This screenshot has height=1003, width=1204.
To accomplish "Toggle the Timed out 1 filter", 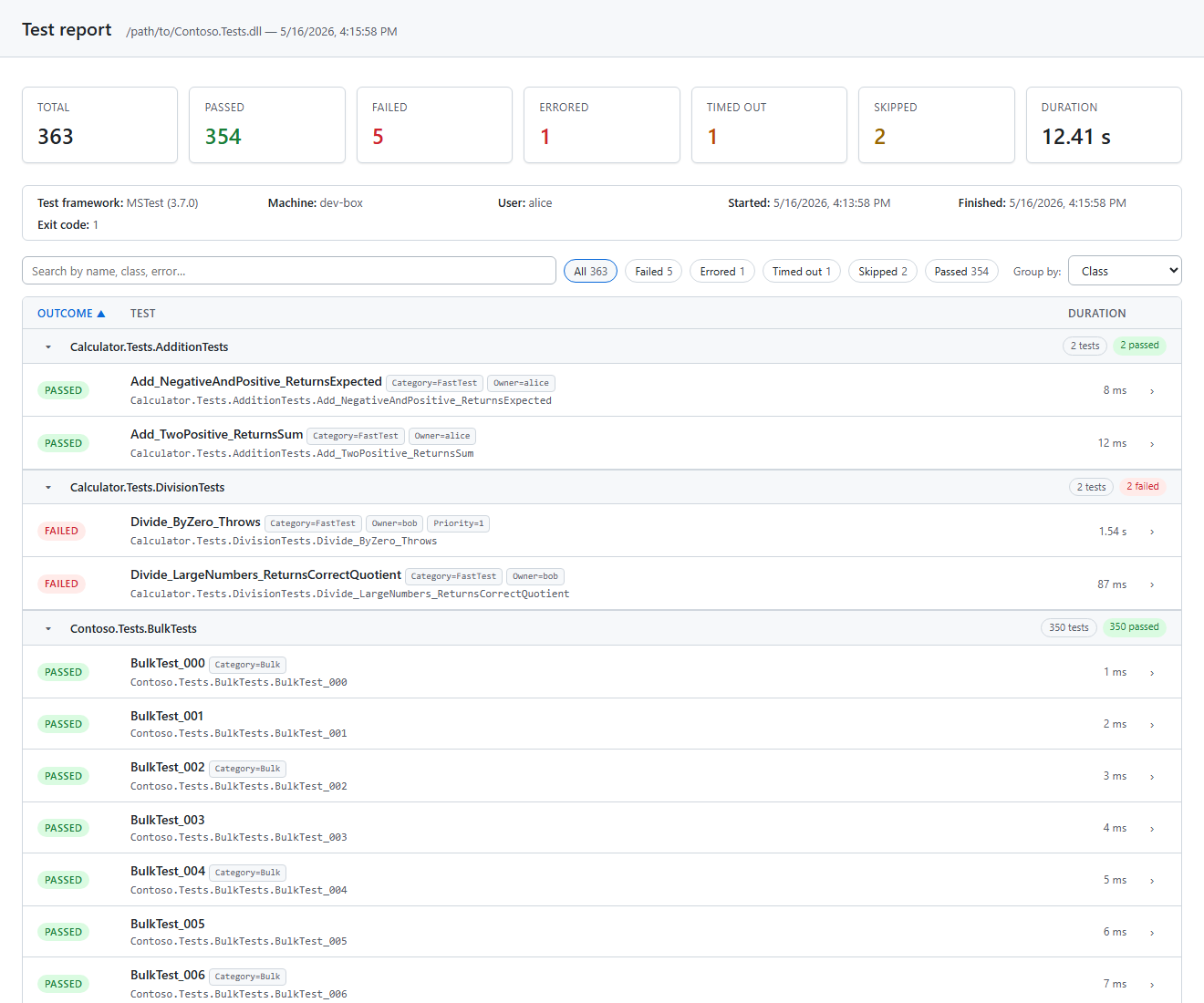I will [x=802, y=271].
